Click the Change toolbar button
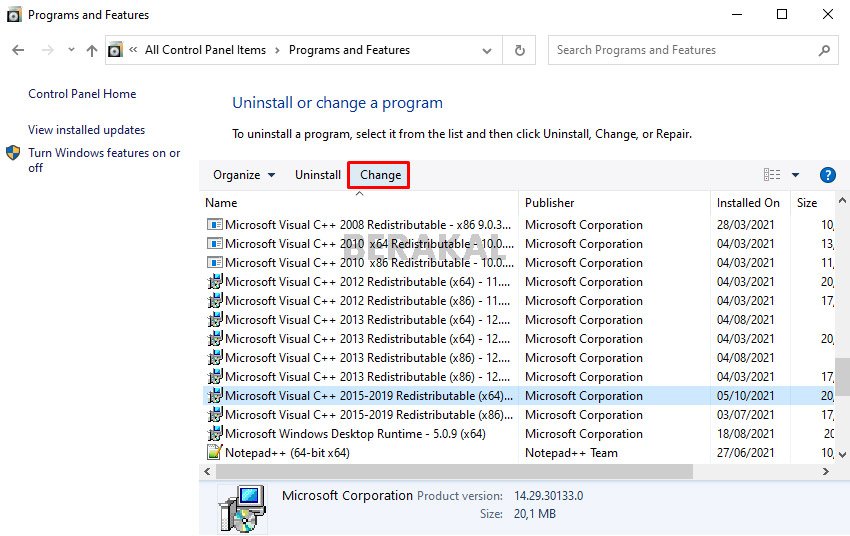This screenshot has width=850, height=536. click(x=381, y=175)
